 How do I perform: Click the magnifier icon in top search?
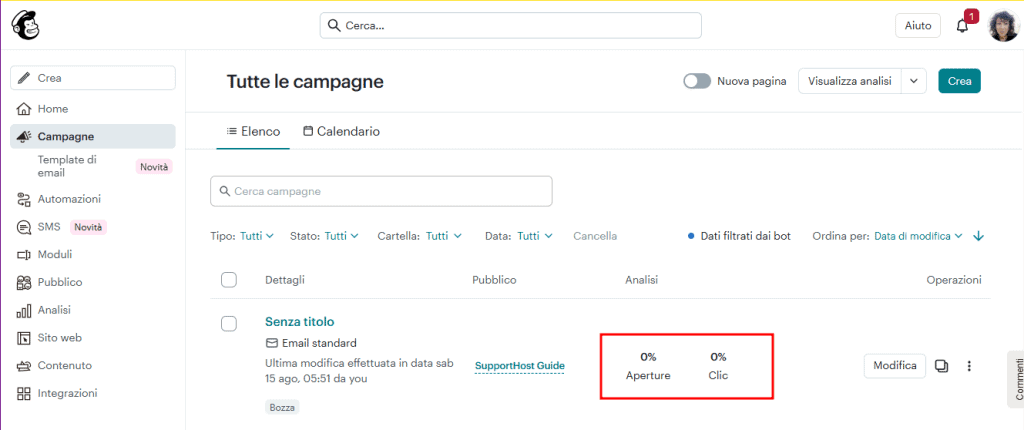334,25
